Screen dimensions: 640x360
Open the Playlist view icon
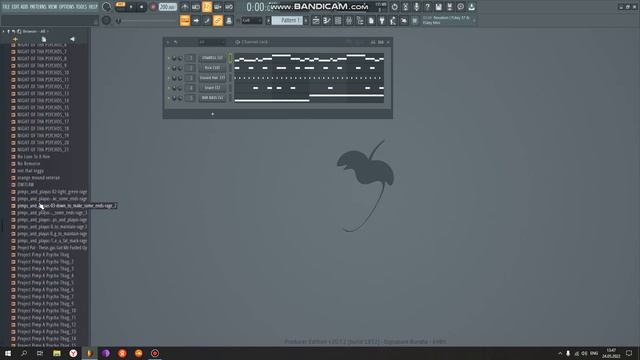coord(316,20)
